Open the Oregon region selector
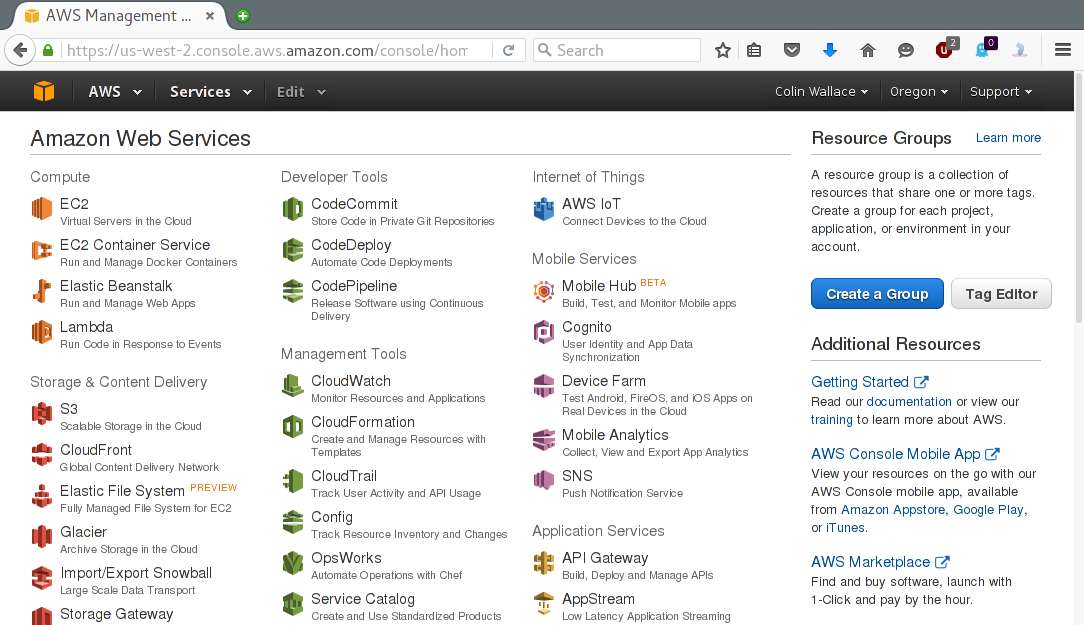The image size is (1084, 625). [919, 92]
